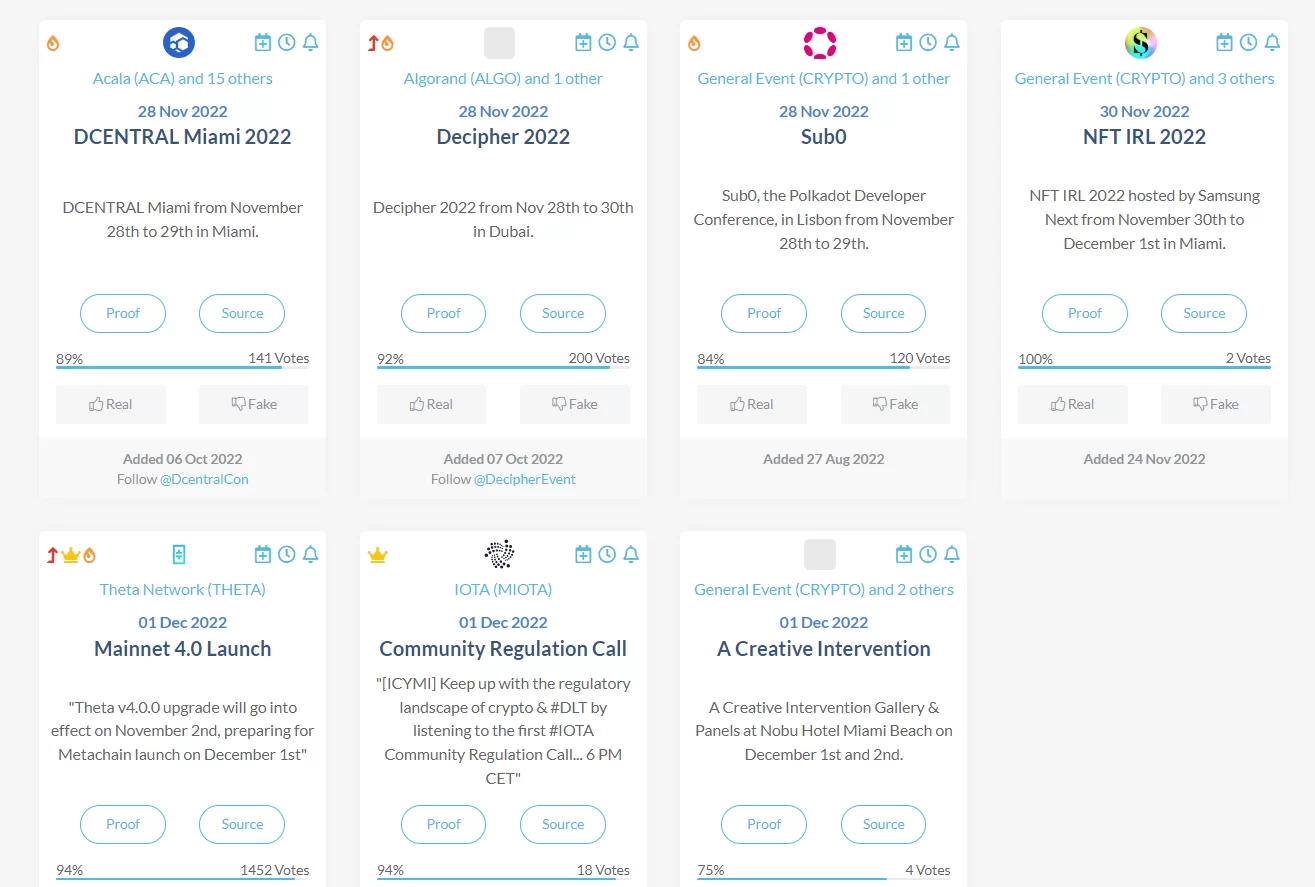Follow the @DecipherEvent link
The image size is (1315, 887).
coord(524,479)
